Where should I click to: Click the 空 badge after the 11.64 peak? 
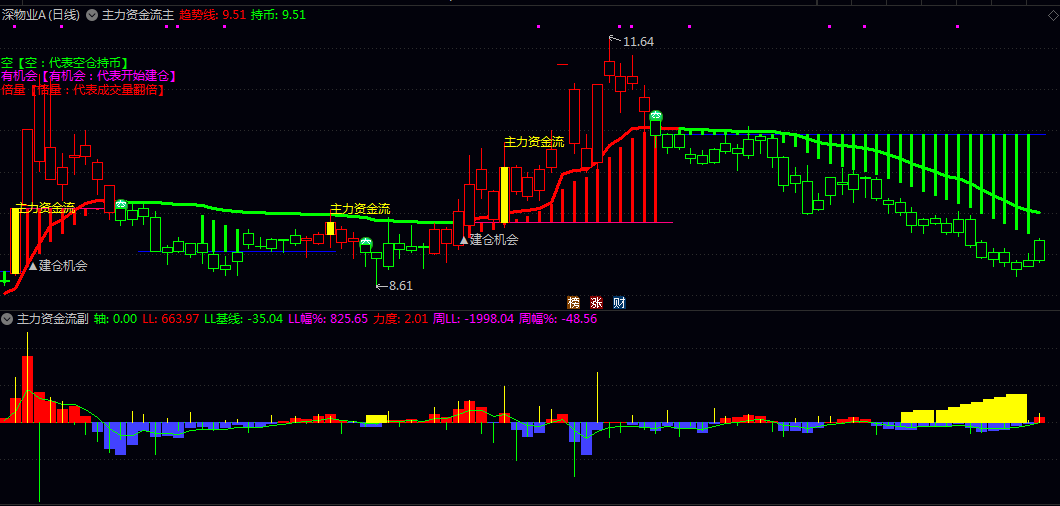(x=656, y=116)
